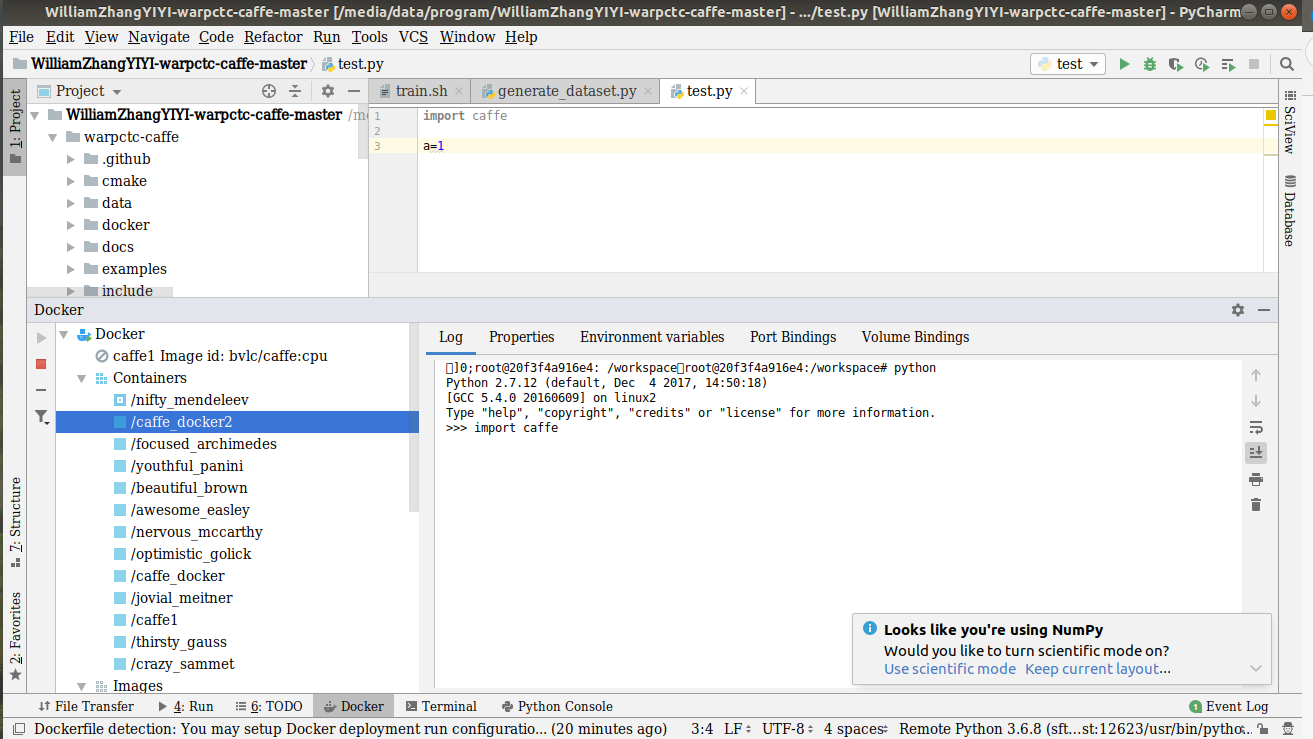1313x739 pixels.
Task: Run test.py with Coverage icon
Action: [1176, 63]
